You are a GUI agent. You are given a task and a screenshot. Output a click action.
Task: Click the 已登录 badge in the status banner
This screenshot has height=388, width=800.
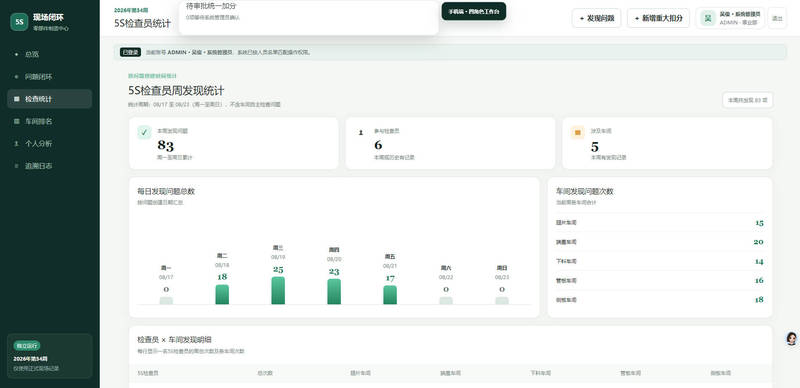(x=130, y=52)
